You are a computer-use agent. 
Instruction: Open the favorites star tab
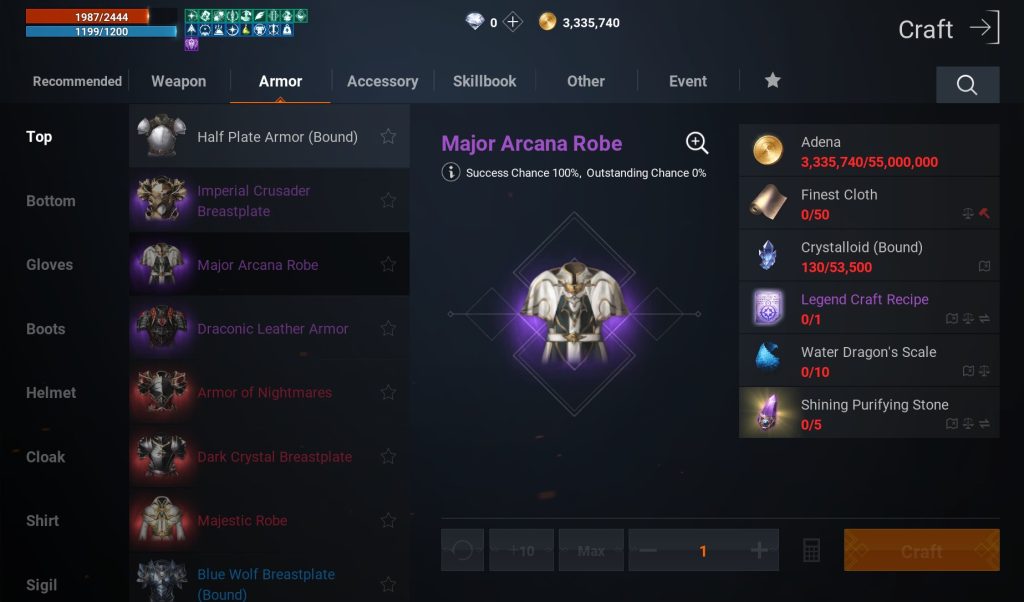tap(773, 80)
